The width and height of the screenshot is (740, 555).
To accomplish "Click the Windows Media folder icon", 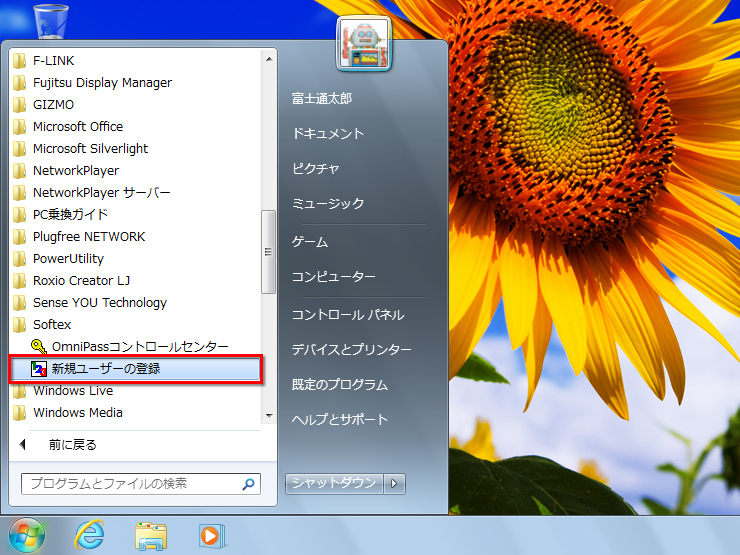I will click(20, 413).
